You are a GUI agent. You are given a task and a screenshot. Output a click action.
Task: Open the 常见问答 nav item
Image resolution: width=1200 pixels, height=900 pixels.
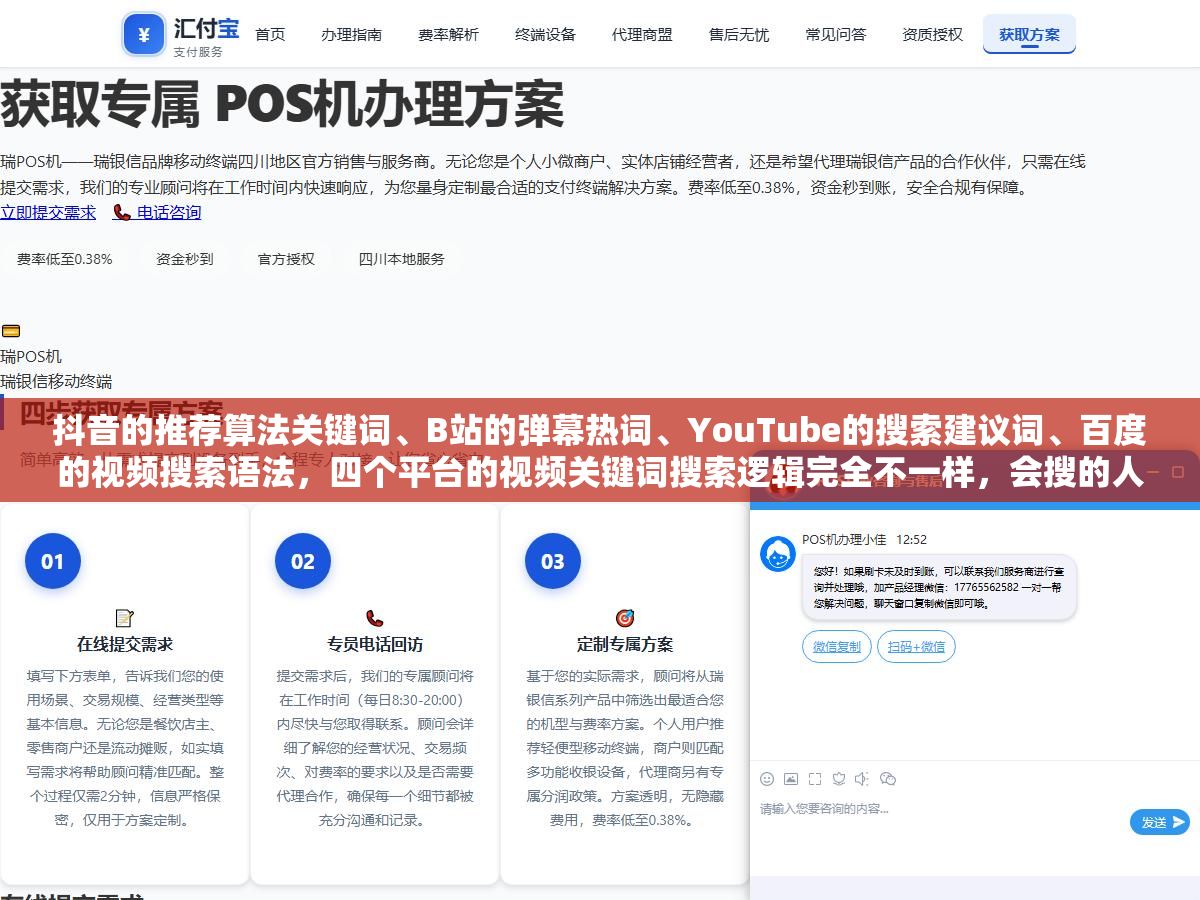(835, 34)
